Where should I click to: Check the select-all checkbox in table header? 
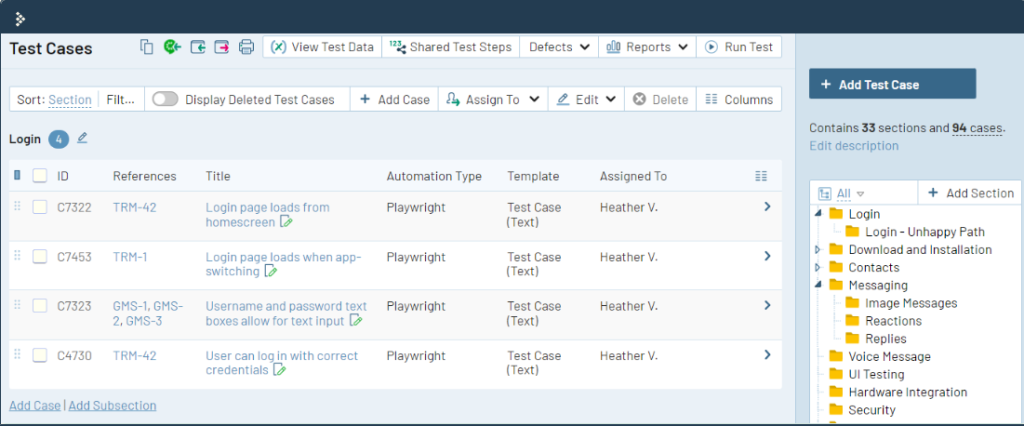(40, 176)
